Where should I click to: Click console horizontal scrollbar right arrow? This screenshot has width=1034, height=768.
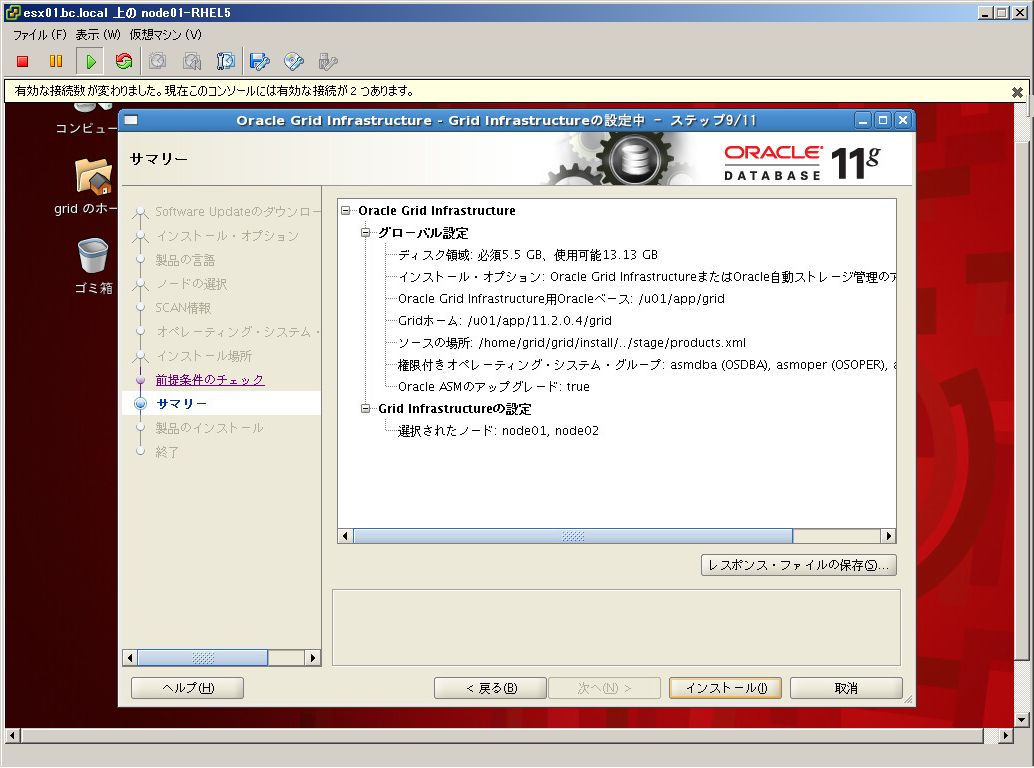(x=1005, y=735)
